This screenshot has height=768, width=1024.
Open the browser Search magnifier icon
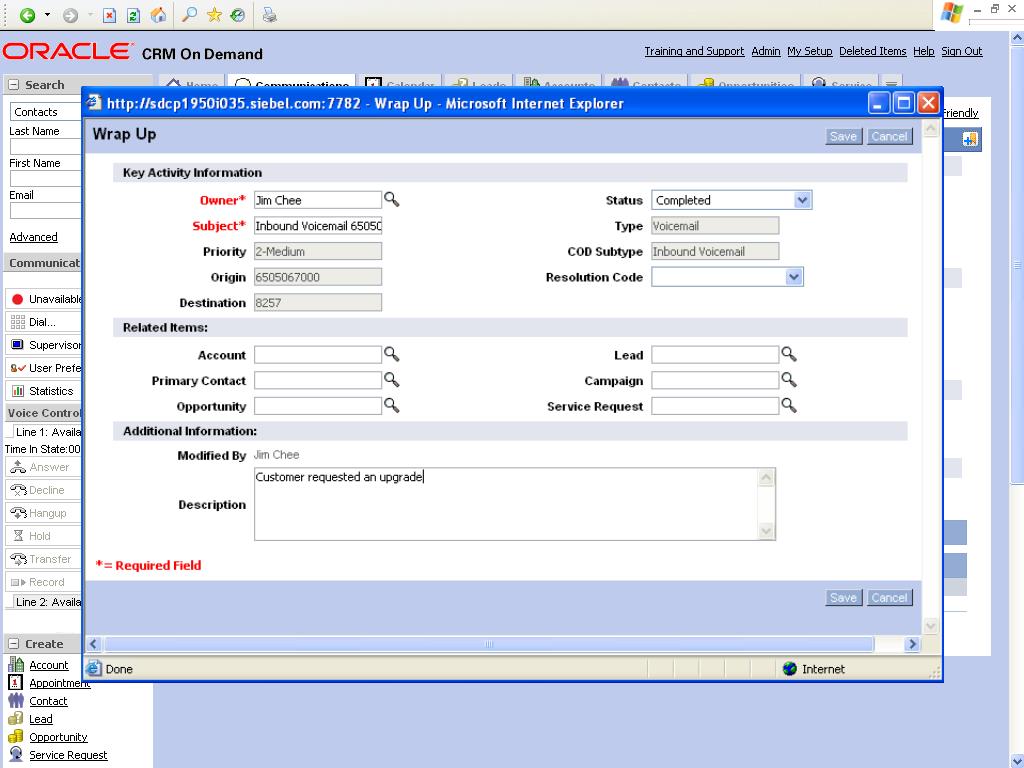pyautogui.click(x=189, y=14)
